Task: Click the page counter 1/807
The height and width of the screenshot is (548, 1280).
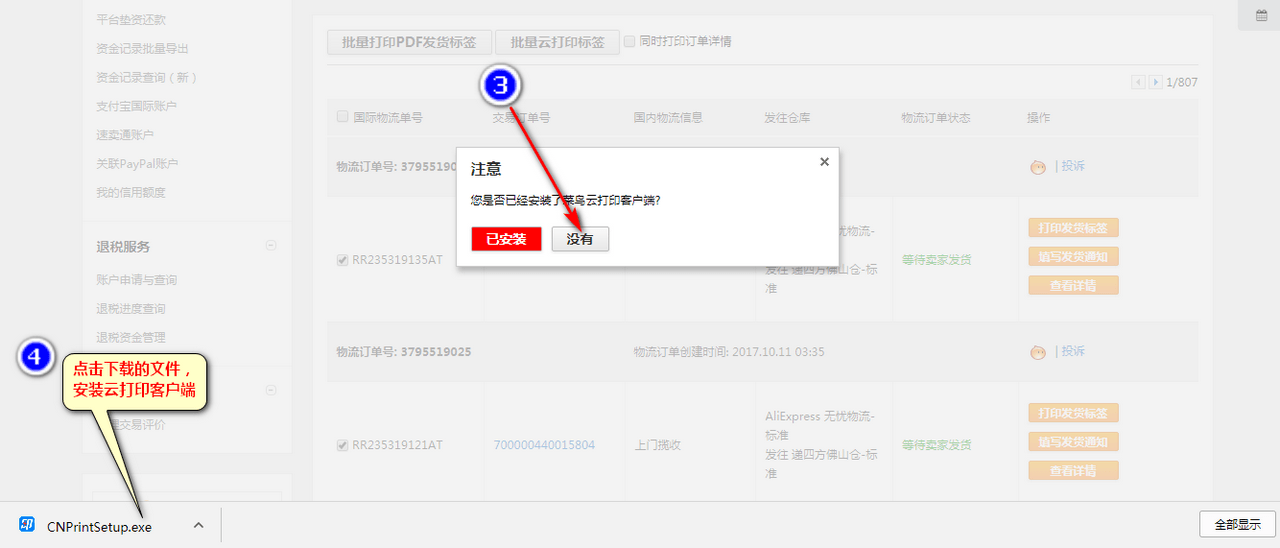Action: (x=1182, y=82)
